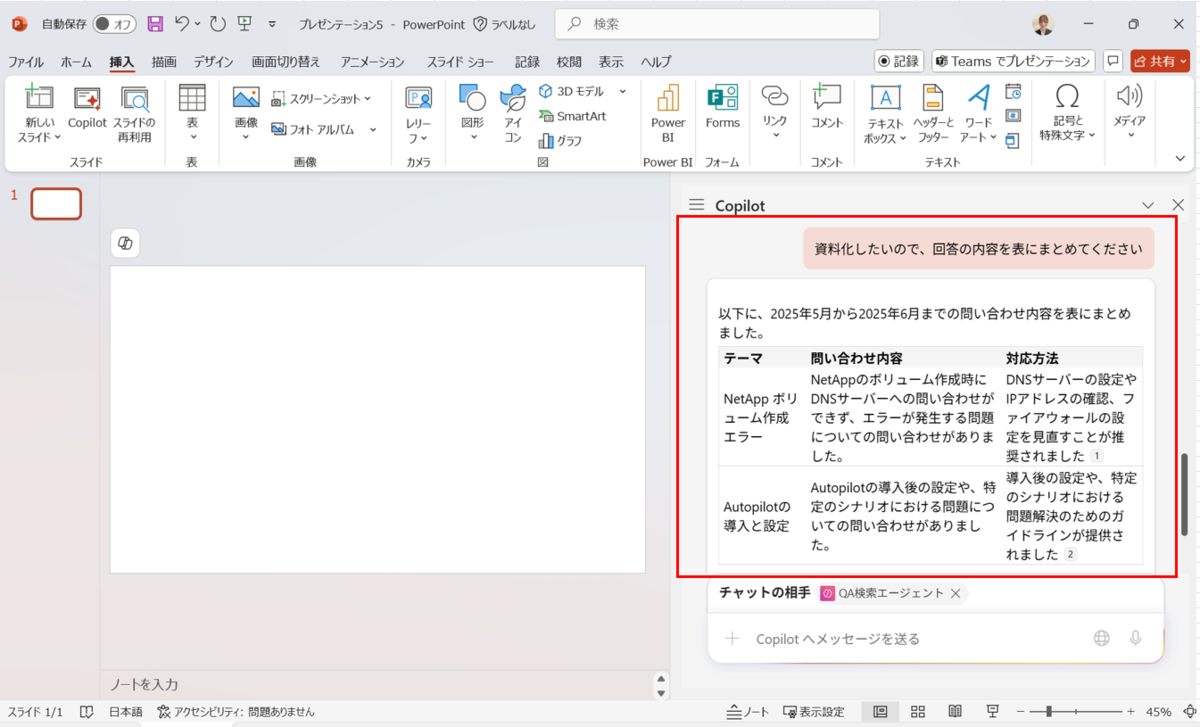
Task: Click the microphone icon in Copilot input
Action: pyautogui.click(x=1136, y=638)
